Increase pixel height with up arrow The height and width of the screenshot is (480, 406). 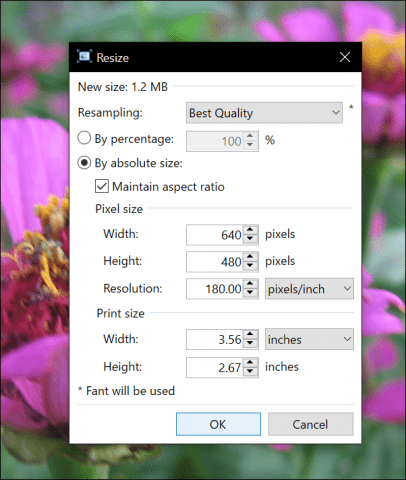(x=250, y=257)
